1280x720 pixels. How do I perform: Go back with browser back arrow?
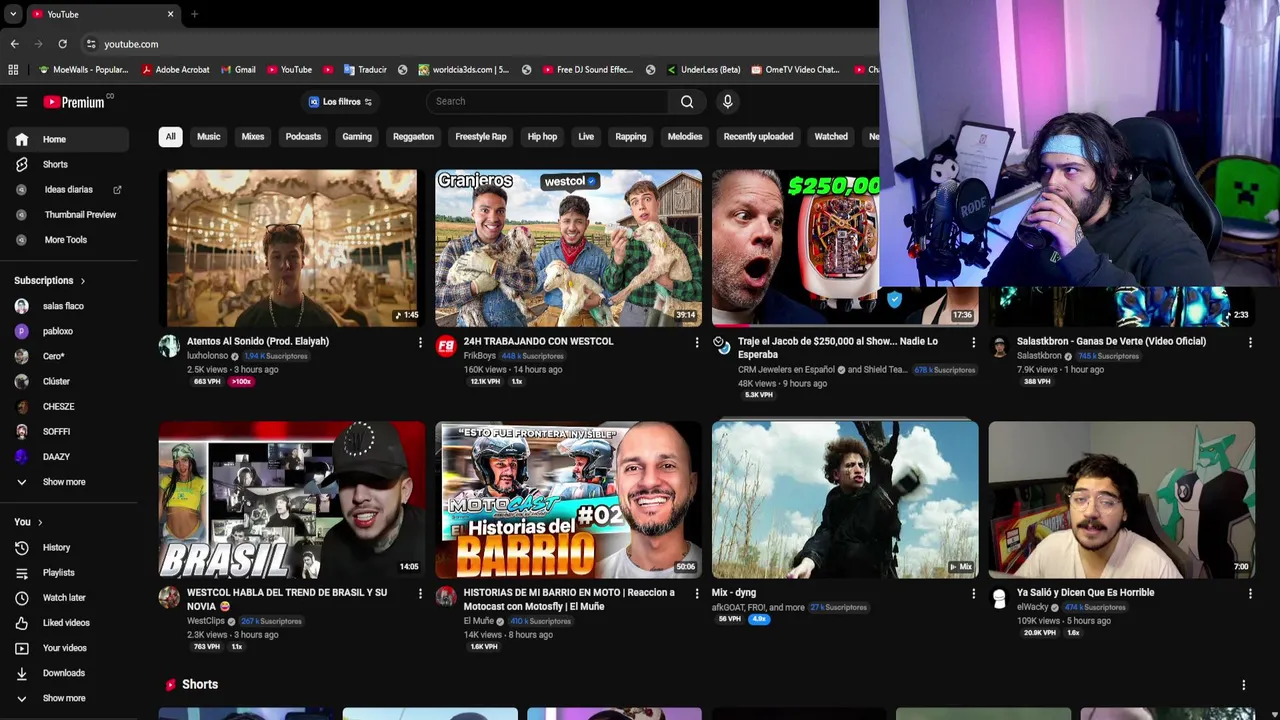click(x=14, y=44)
